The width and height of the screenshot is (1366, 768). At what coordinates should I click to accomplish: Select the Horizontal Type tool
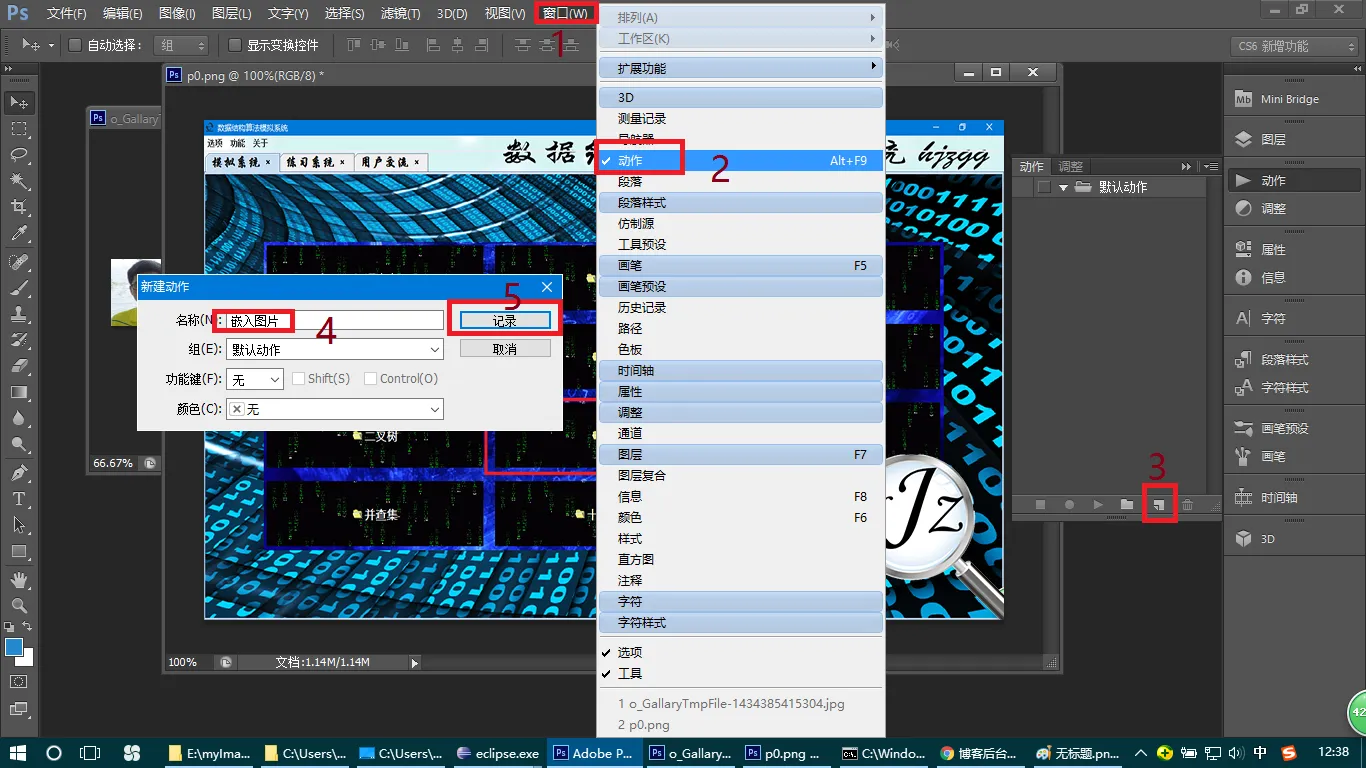pyautogui.click(x=19, y=499)
